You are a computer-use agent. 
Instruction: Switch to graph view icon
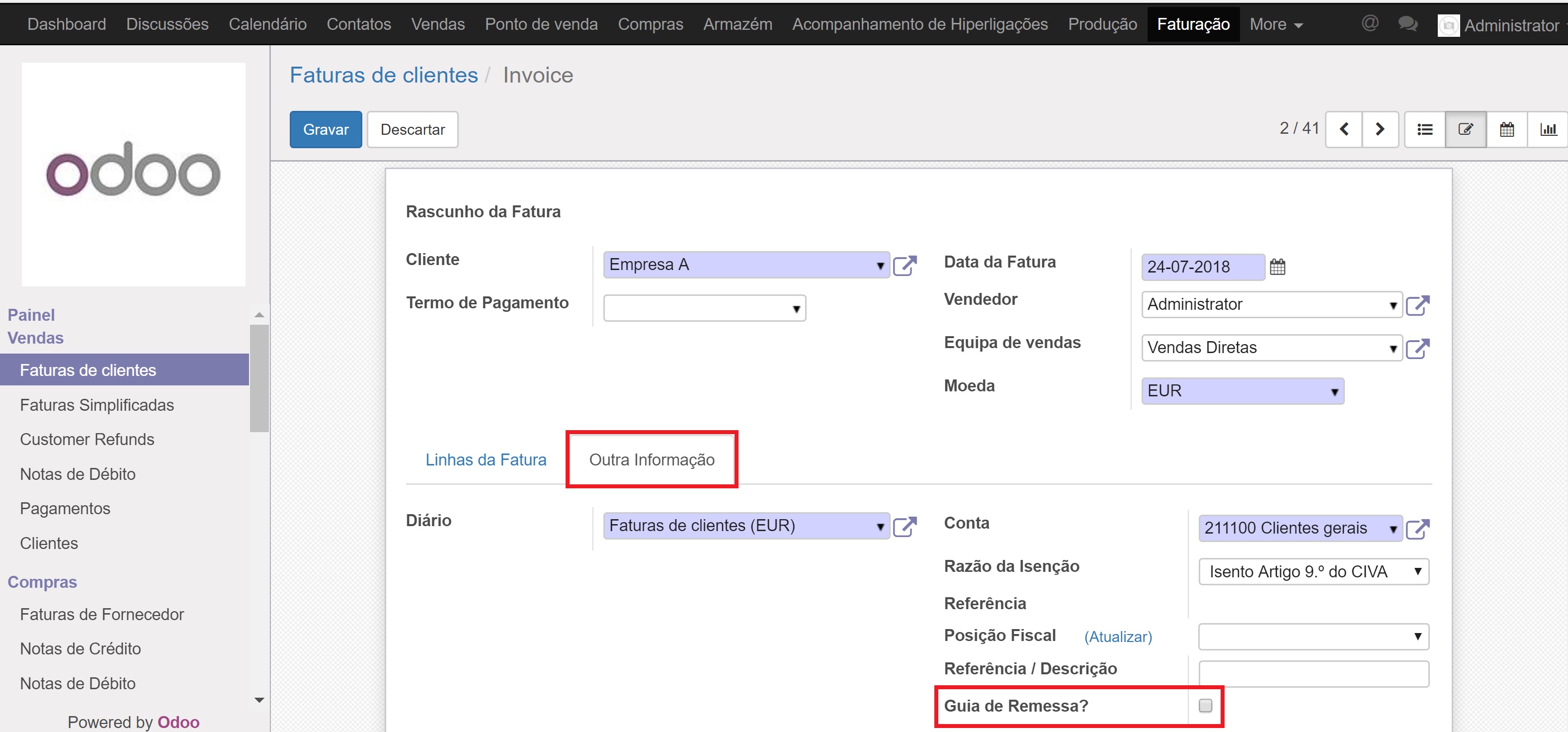point(1548,129)
